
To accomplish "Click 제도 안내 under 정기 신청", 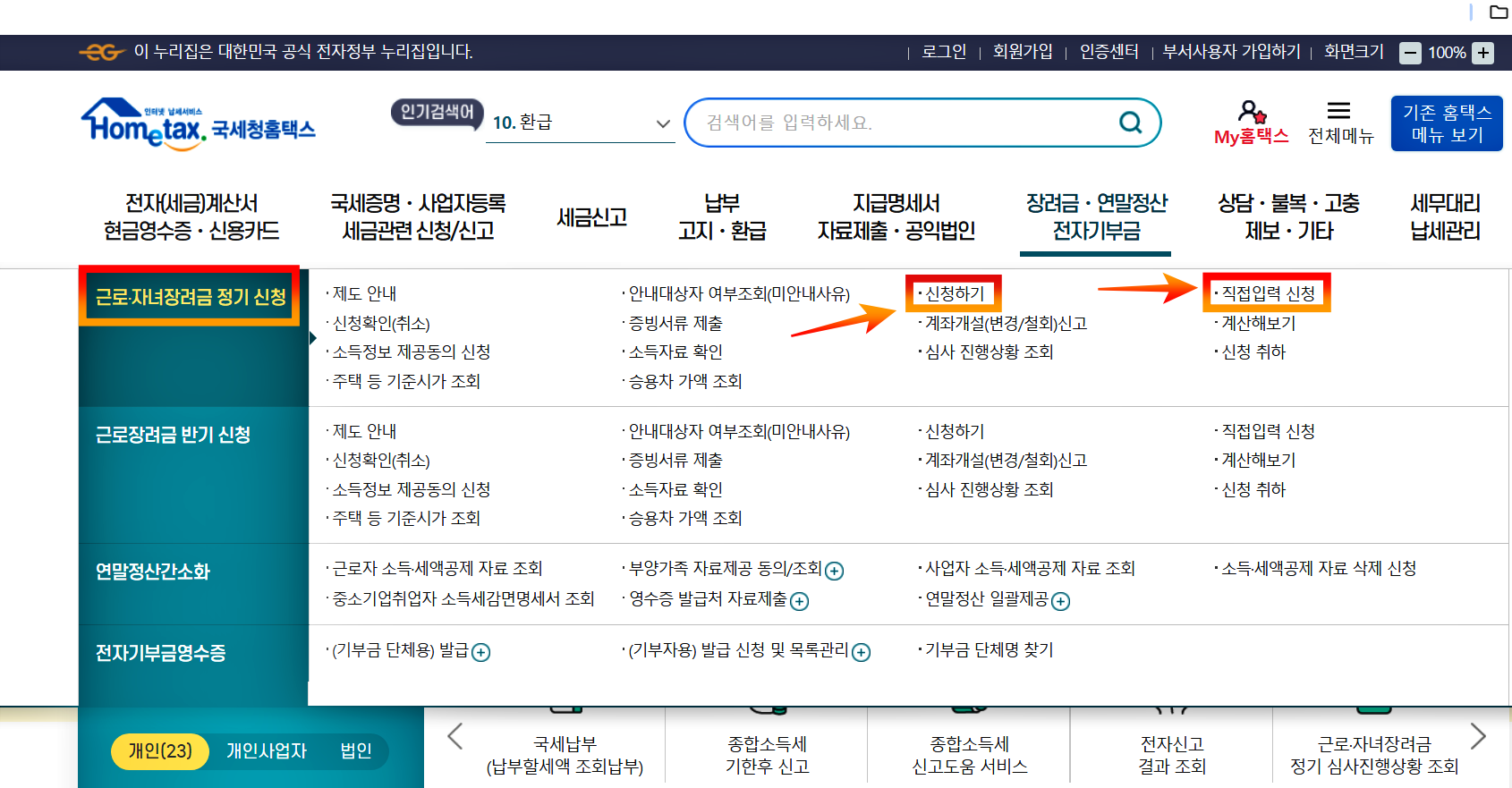I will tap(364, 293).
